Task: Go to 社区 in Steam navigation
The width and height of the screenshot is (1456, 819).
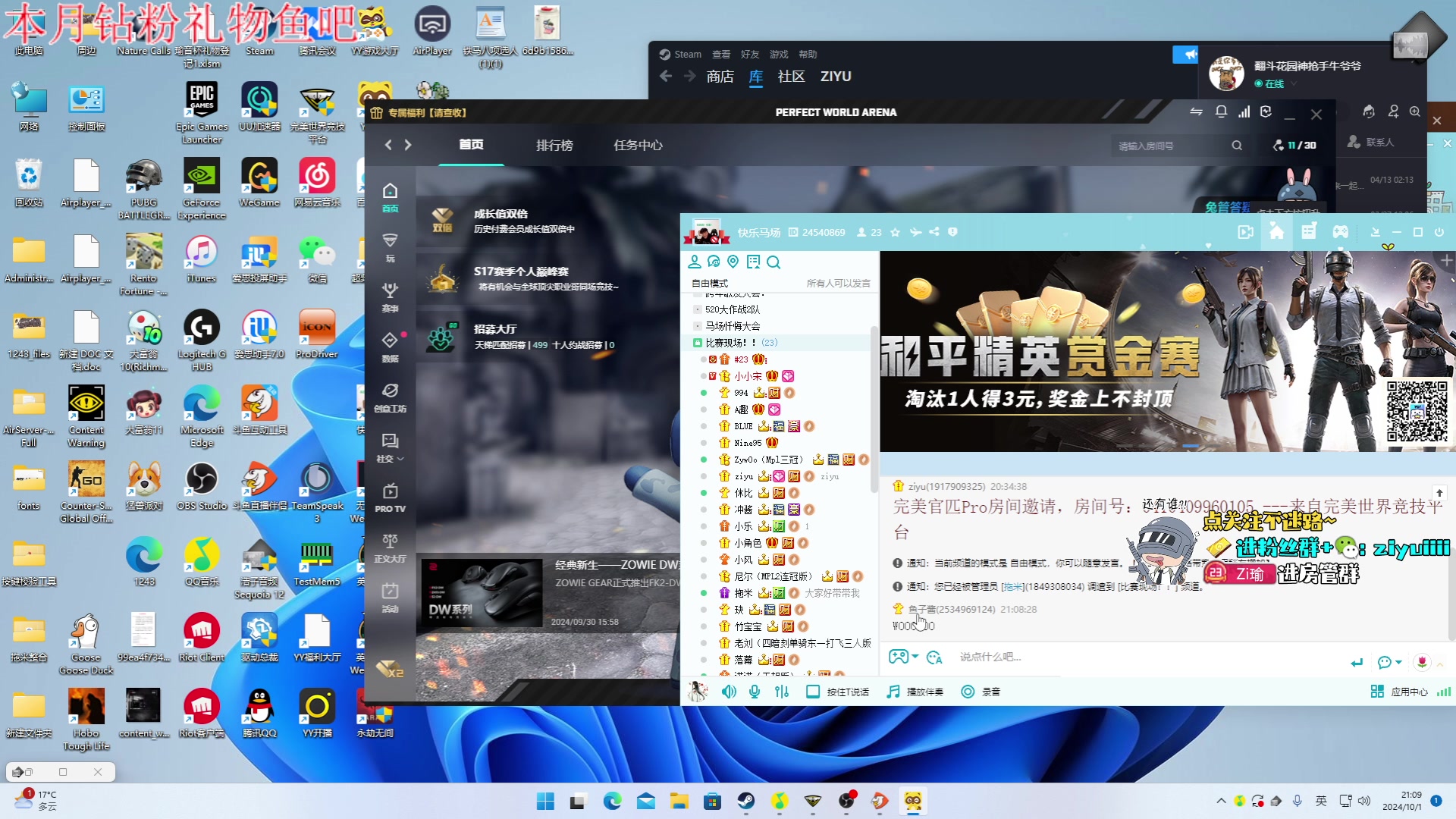Action: point(791,77)
